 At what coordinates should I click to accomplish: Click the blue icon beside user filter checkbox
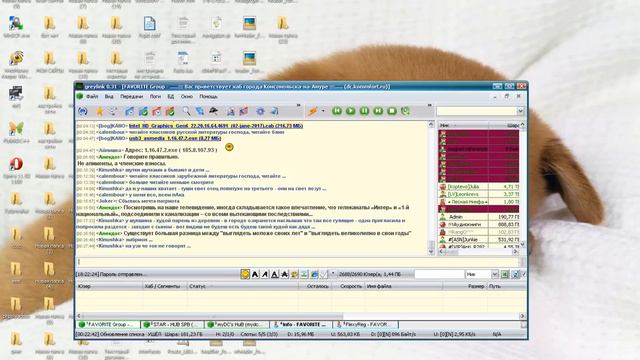pos(515,274)
